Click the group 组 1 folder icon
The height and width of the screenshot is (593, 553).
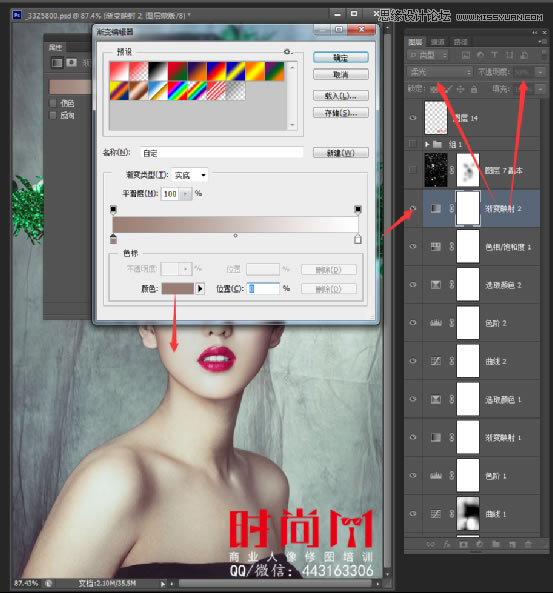pos(437,144)
